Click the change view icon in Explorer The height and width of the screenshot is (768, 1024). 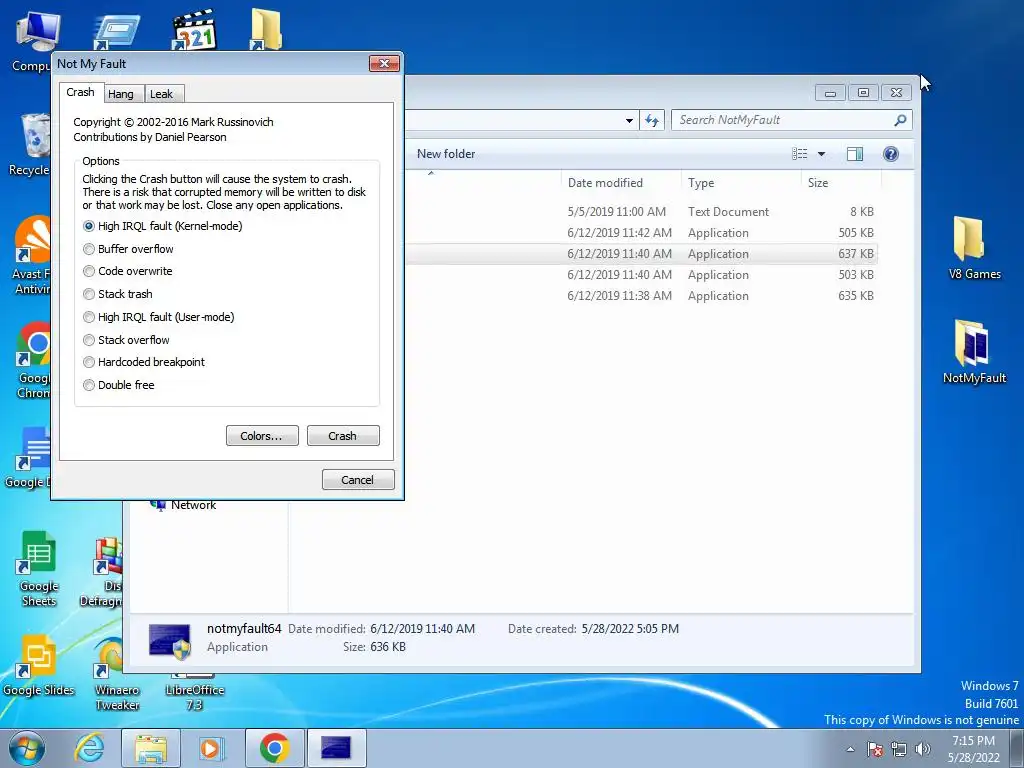point(800,154)
